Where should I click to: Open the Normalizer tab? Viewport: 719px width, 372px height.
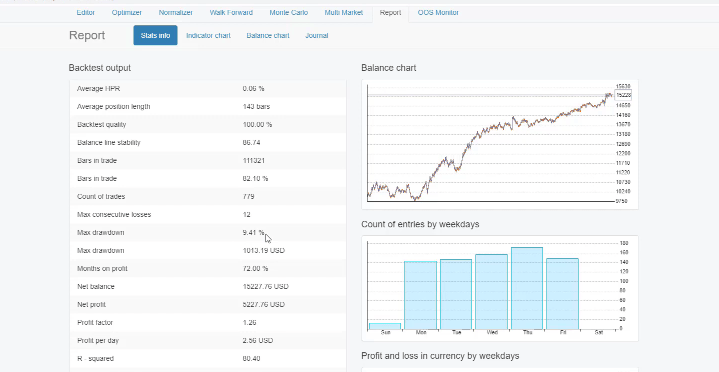tap(176, 12)
